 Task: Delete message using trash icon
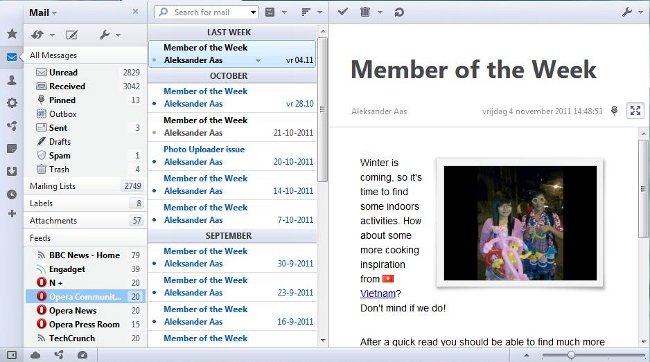(x=365, y=12)
